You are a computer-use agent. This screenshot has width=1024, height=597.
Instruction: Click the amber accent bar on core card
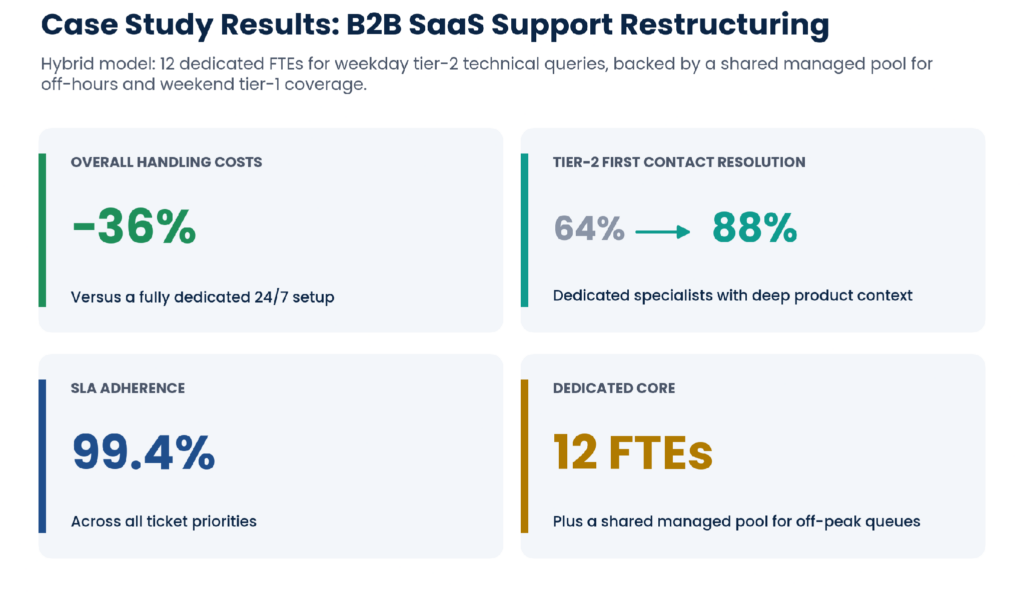click(524, 456)
